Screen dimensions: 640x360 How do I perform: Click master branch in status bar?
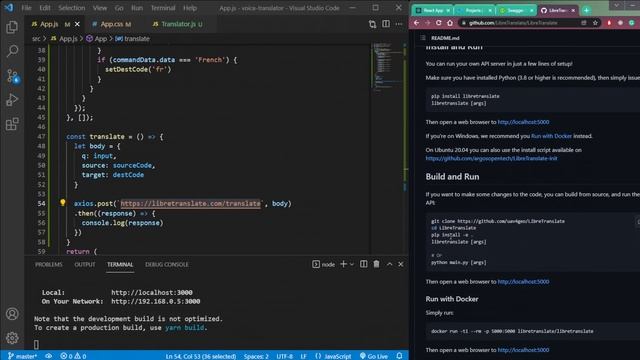click(x=22, y=356)
